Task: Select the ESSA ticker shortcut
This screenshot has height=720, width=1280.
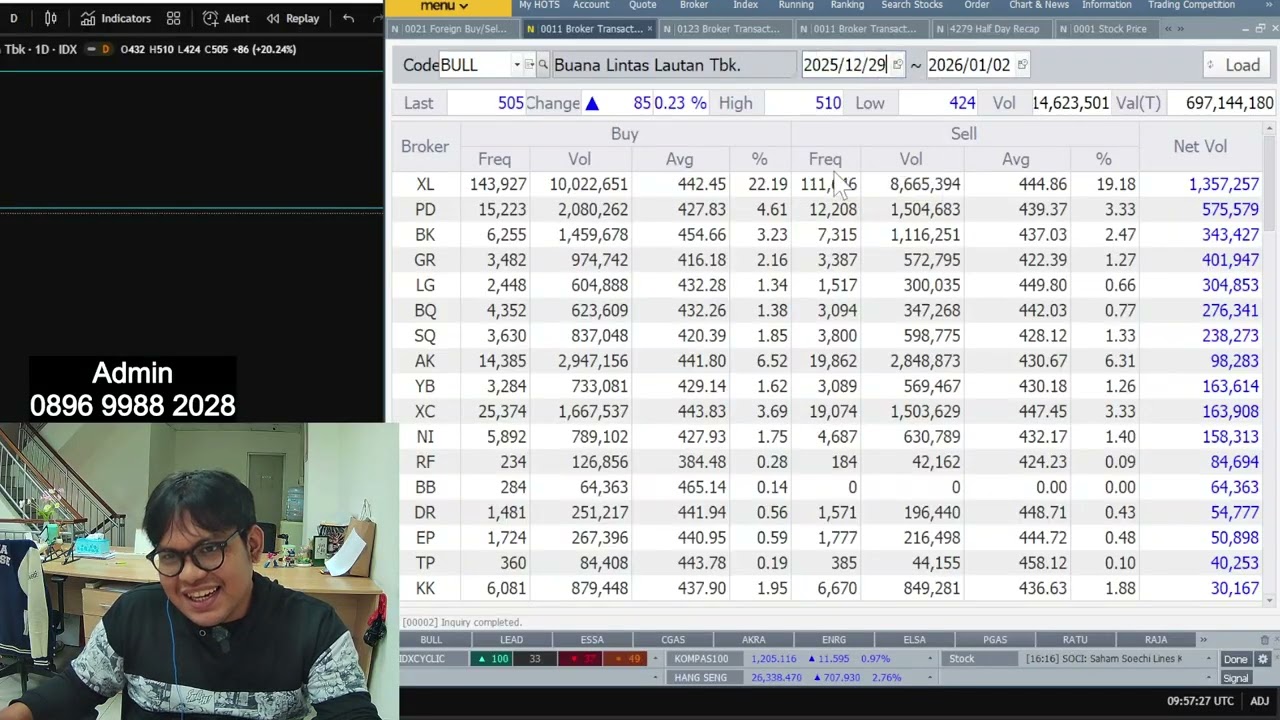Action: (592, 640)
